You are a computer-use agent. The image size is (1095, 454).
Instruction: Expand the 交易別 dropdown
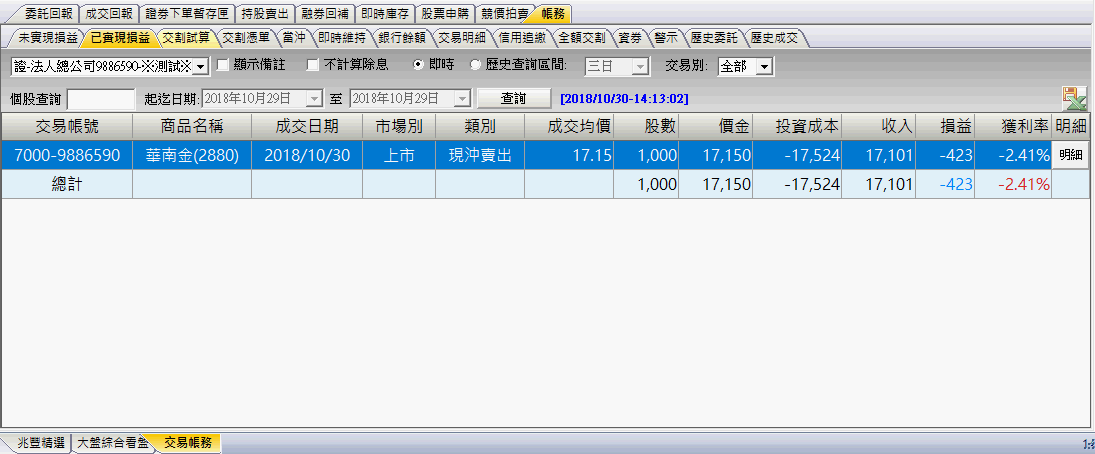764,66
